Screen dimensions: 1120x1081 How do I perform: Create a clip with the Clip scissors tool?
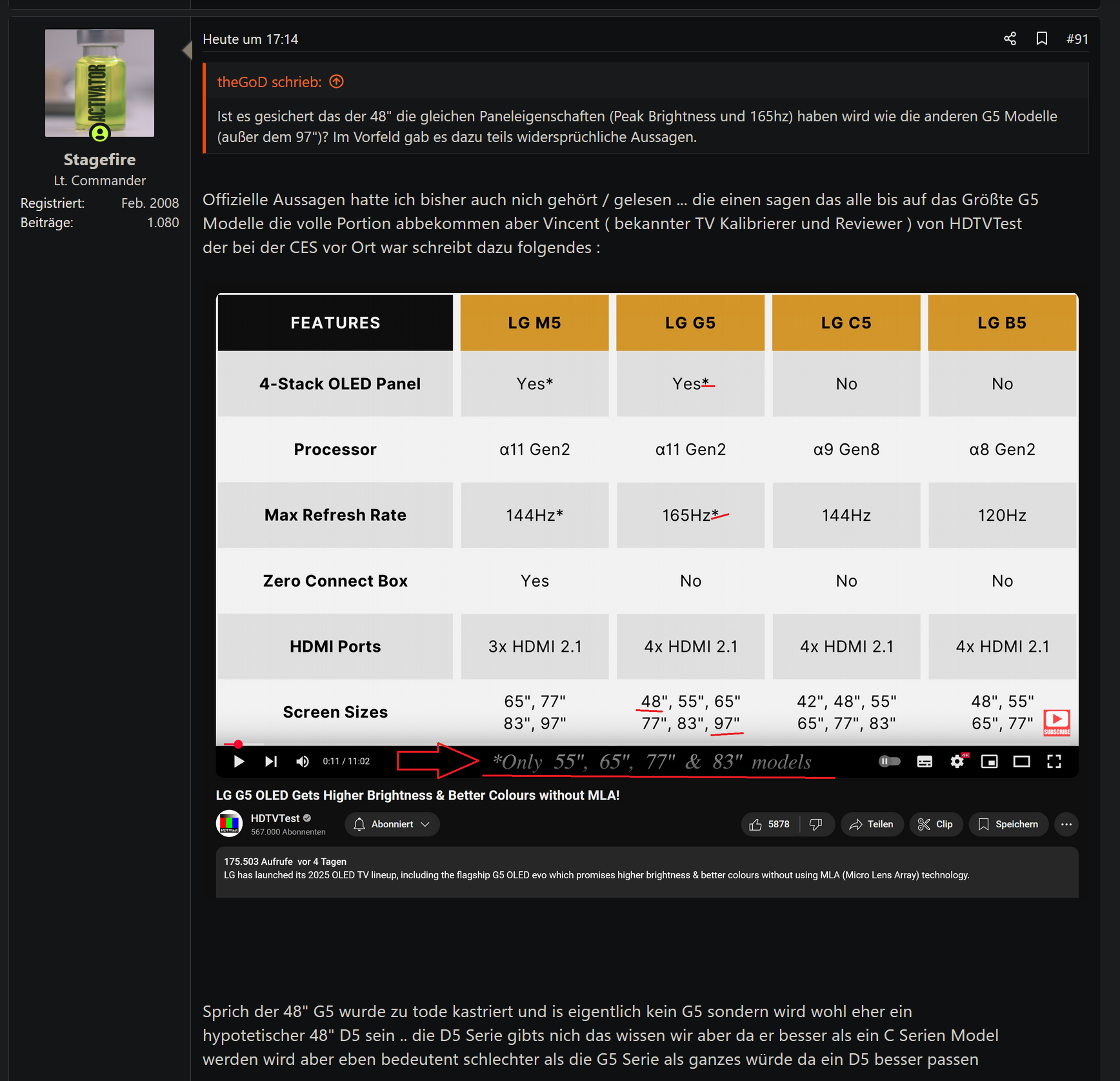pos(935,824)
